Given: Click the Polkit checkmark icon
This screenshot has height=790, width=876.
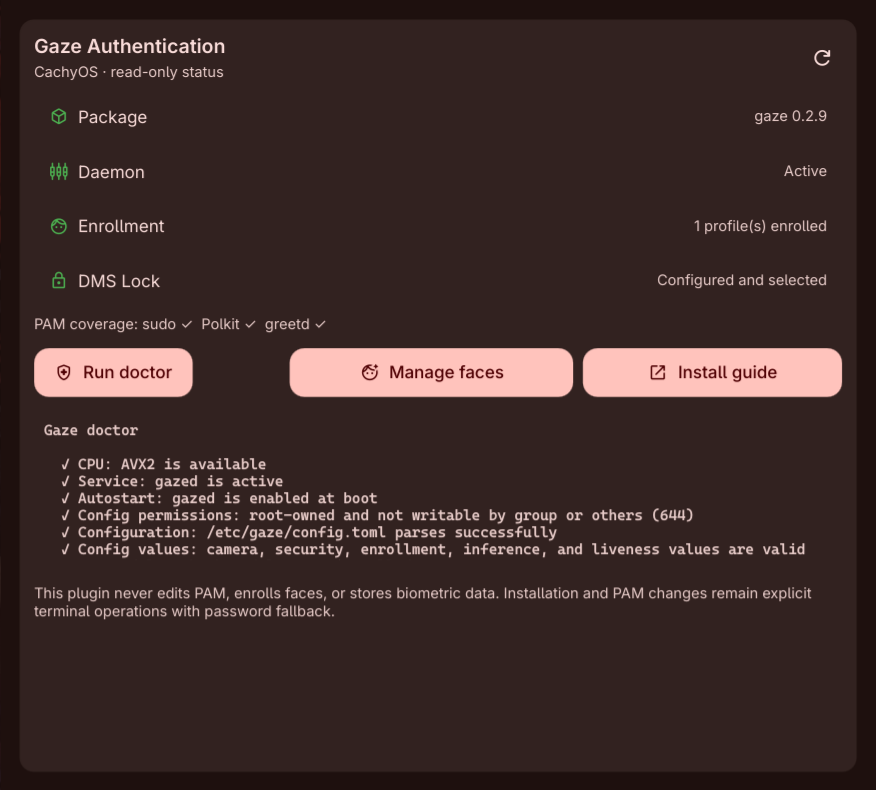Looking at the screenshot, I should (250, 324).
